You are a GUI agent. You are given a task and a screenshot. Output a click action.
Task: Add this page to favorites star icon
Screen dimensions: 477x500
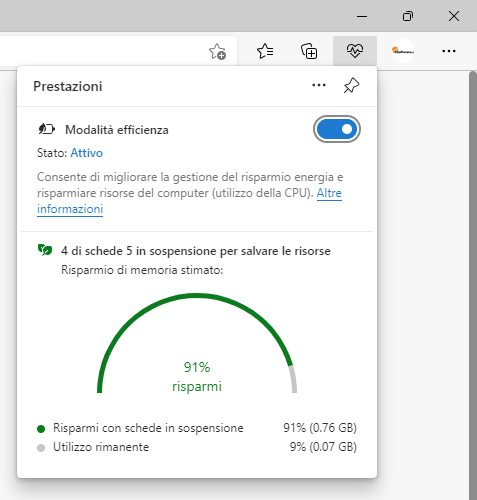[217, 52]
